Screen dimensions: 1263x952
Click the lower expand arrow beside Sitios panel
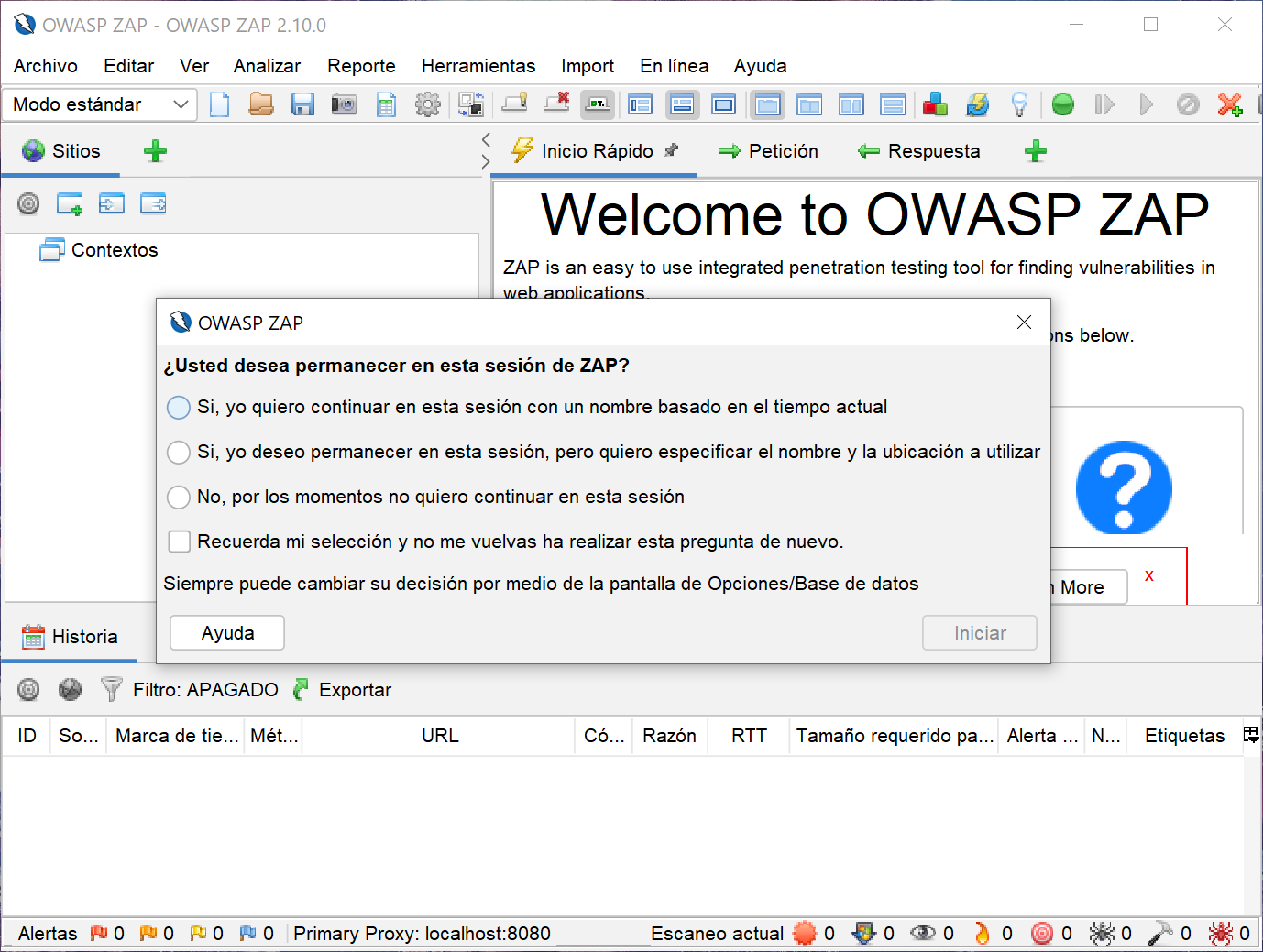pos(486,162)
